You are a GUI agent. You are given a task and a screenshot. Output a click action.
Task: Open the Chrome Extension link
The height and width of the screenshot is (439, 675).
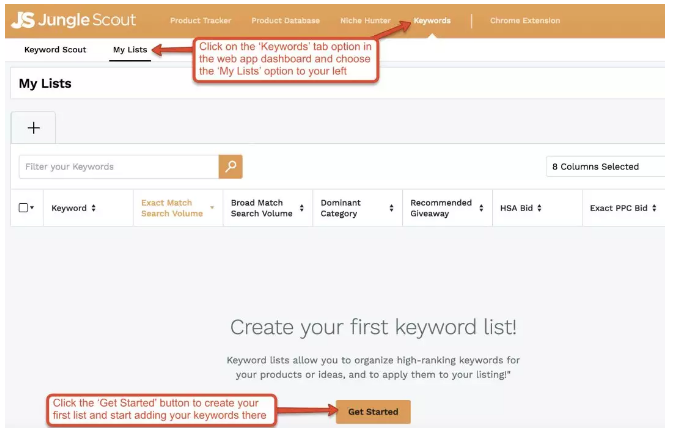click(525, 20)
